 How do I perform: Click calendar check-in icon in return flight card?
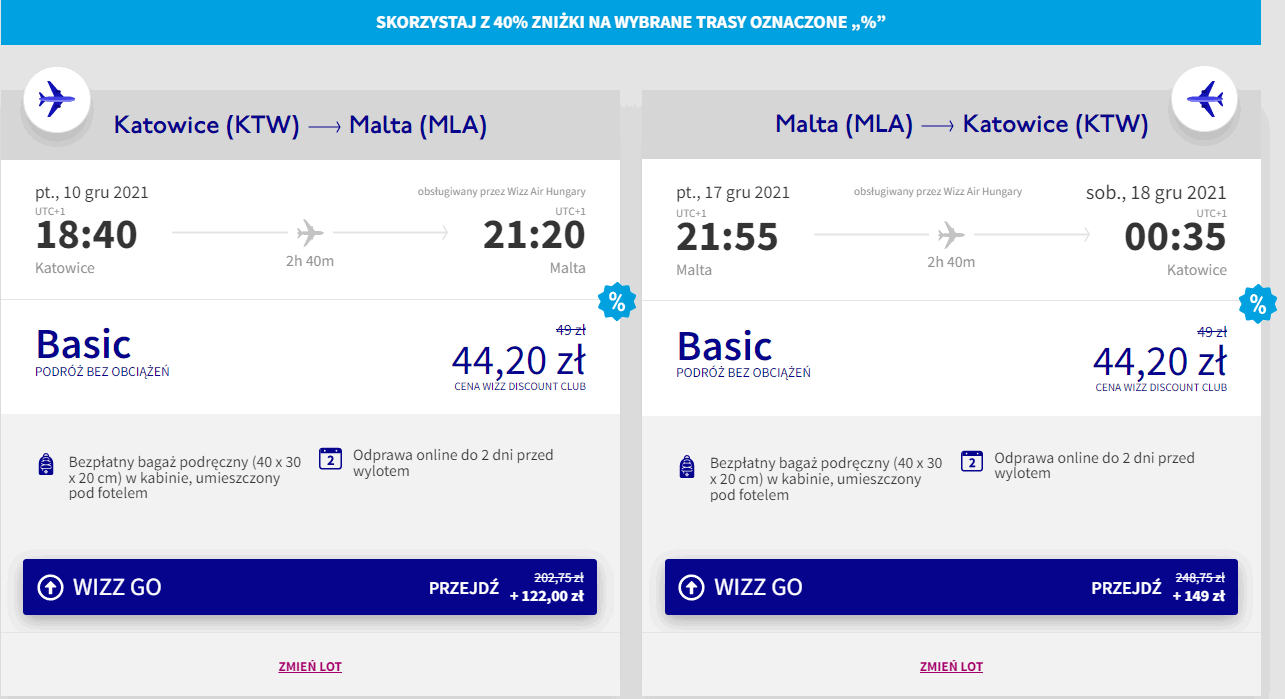pyautogui.click(x=971, y=460)
